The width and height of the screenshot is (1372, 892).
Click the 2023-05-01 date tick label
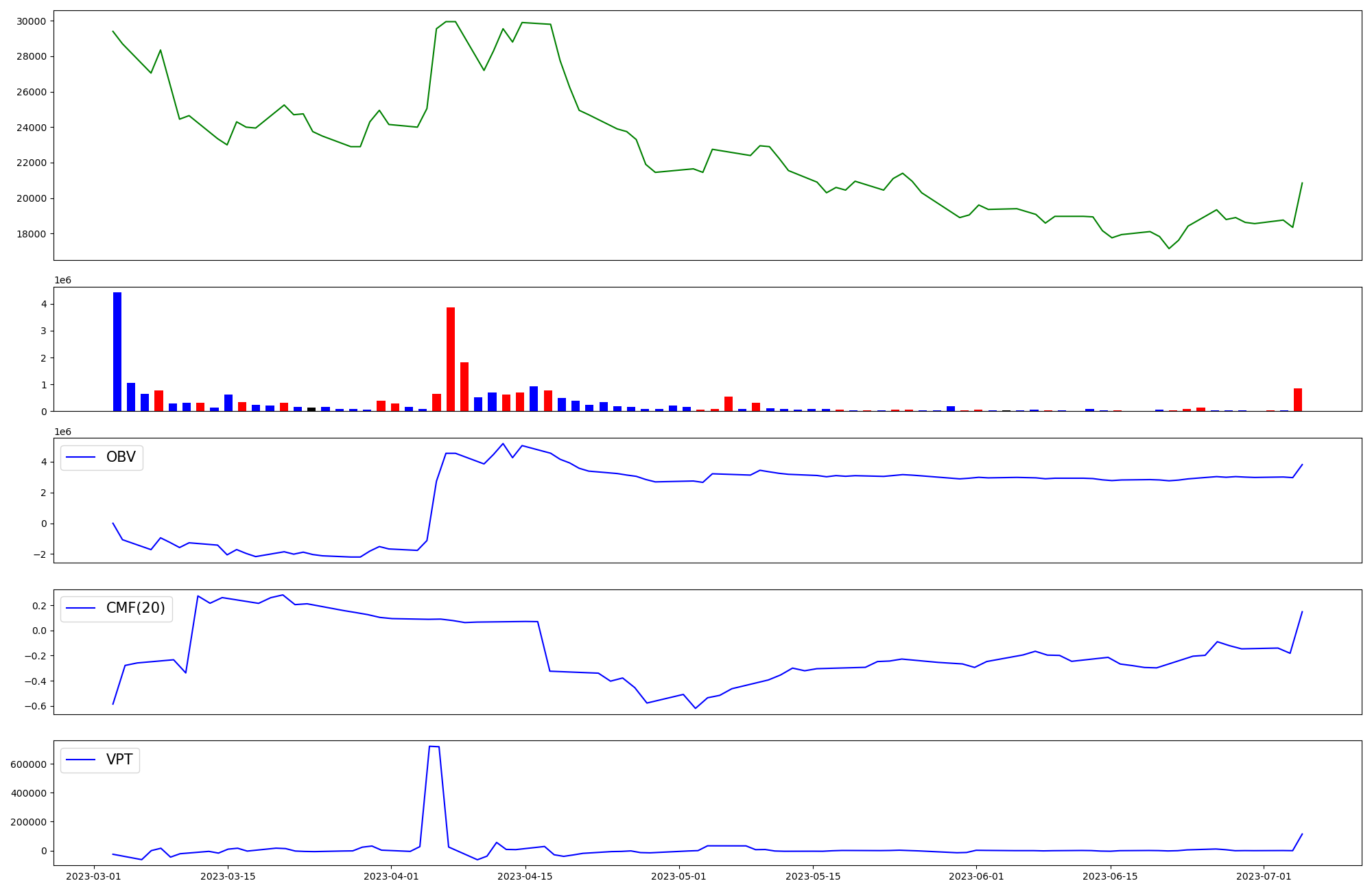click(x=678, y=876)
